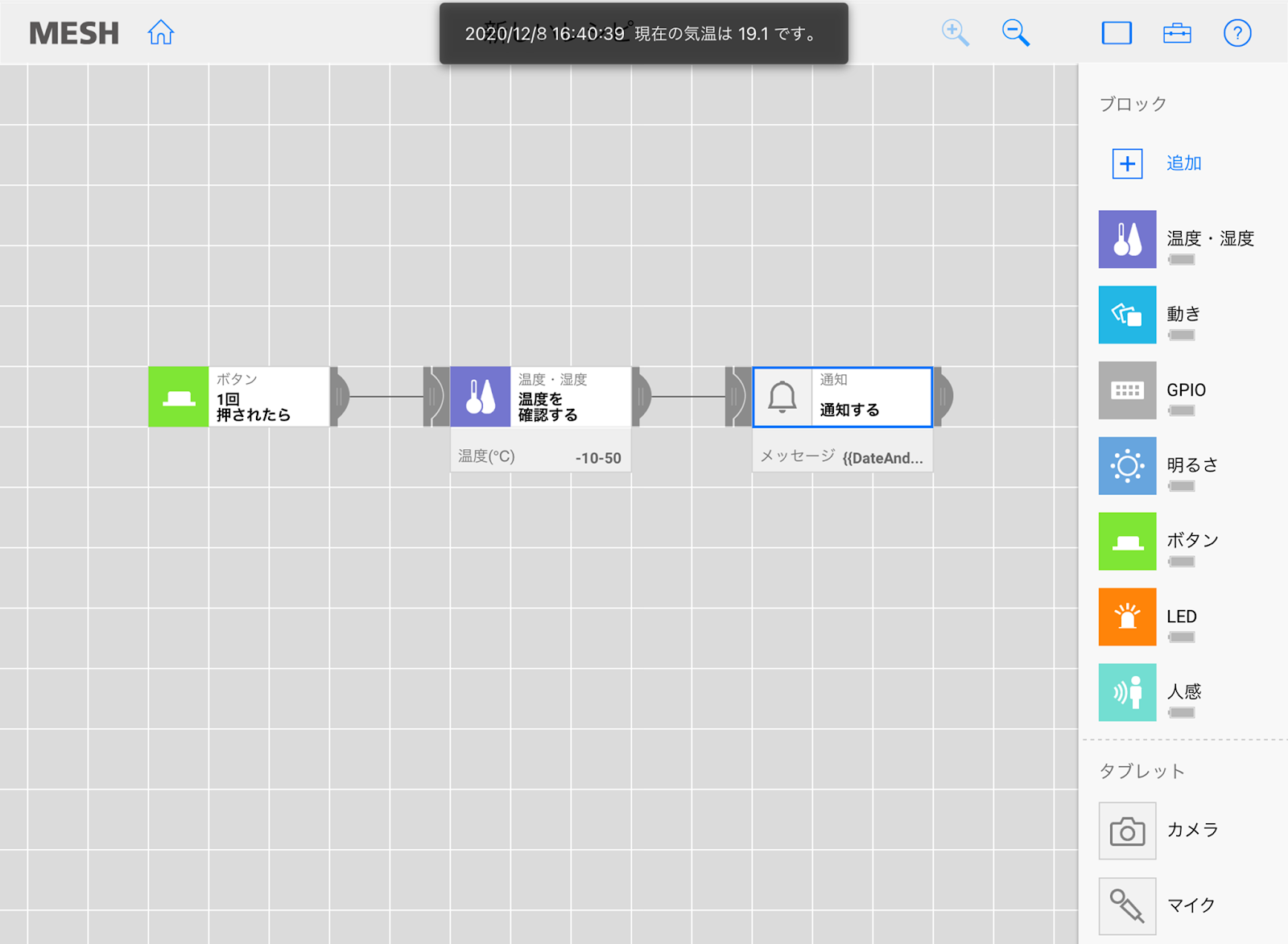
Task: Open the 通知する notification canvas block
Action: click(x=843, y=397)
